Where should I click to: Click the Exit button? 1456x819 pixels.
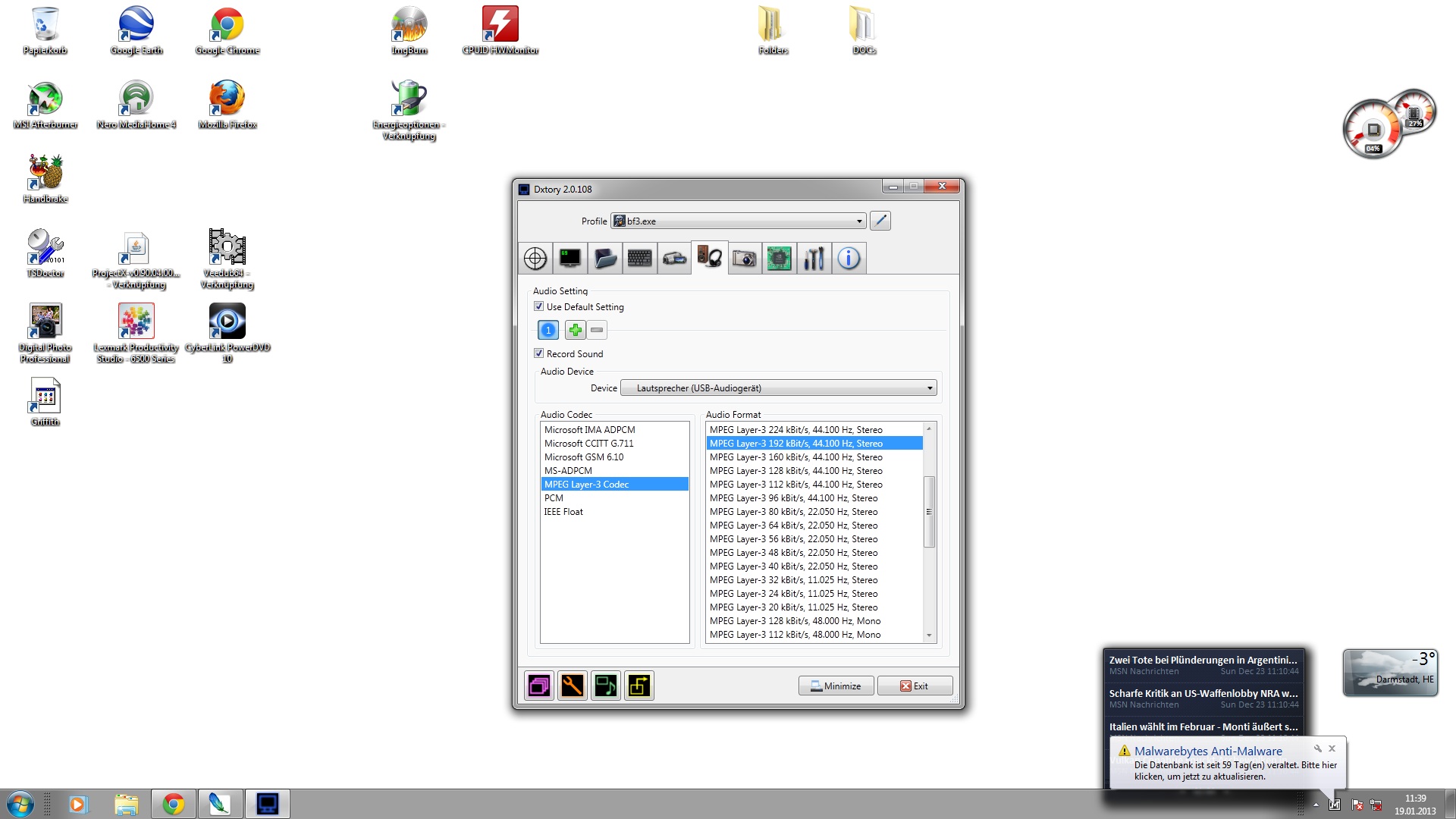[915, 686]
